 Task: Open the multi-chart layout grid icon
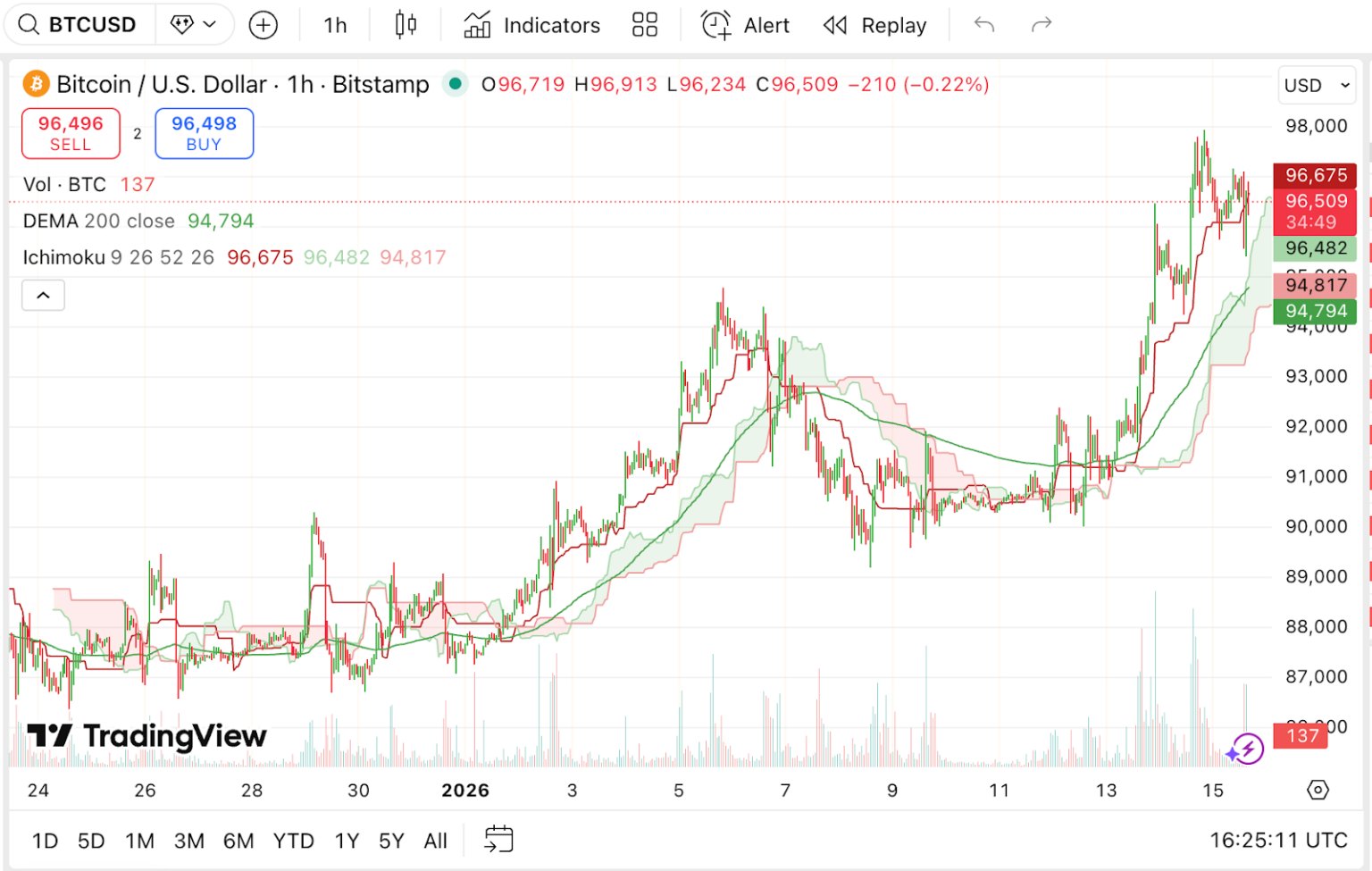[x=645, y=24]
